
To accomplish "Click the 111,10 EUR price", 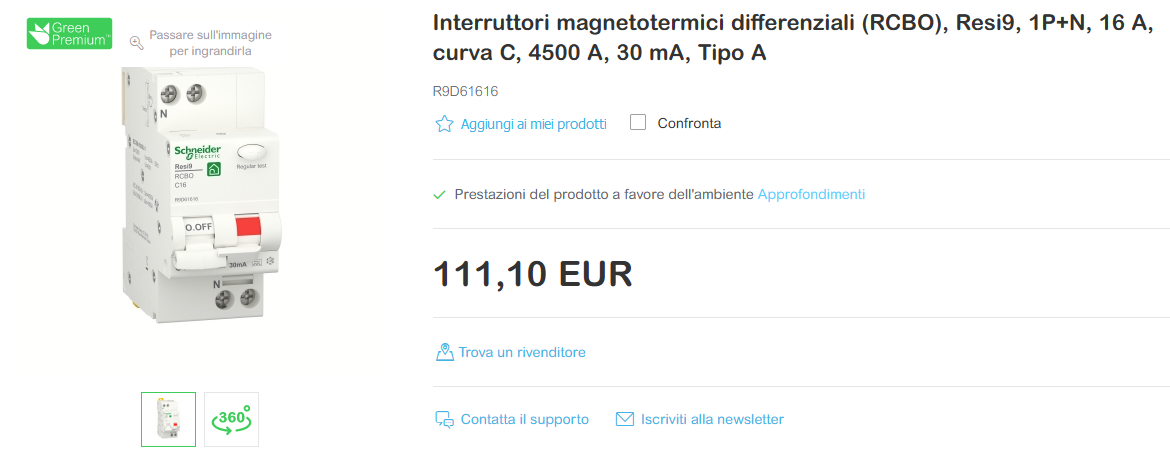I will [533, 273].
